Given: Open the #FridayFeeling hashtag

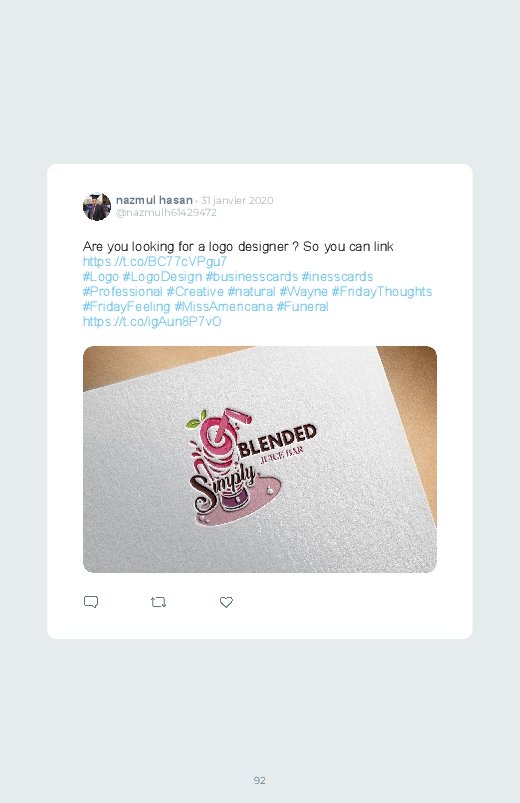Looking at the screenshot, I should pos(126,307).
